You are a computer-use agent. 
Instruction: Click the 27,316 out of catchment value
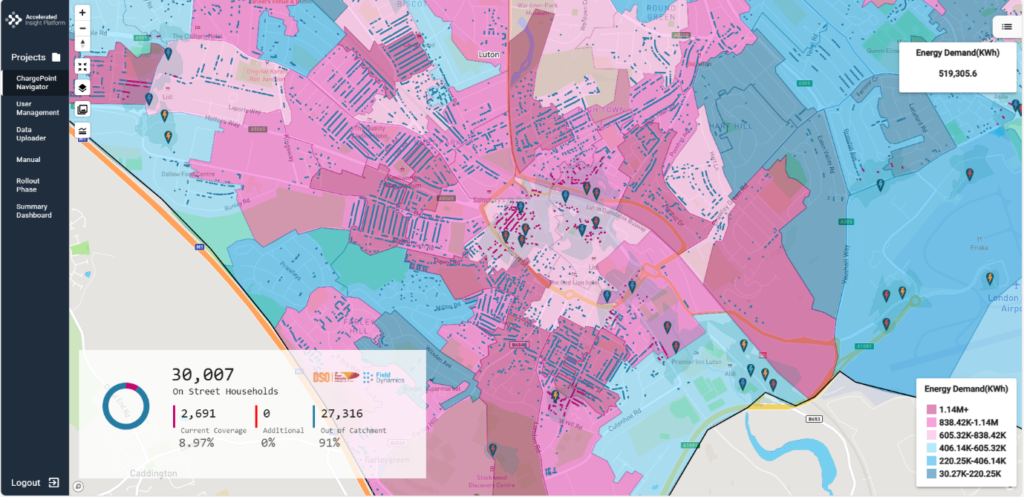[341, 414]
